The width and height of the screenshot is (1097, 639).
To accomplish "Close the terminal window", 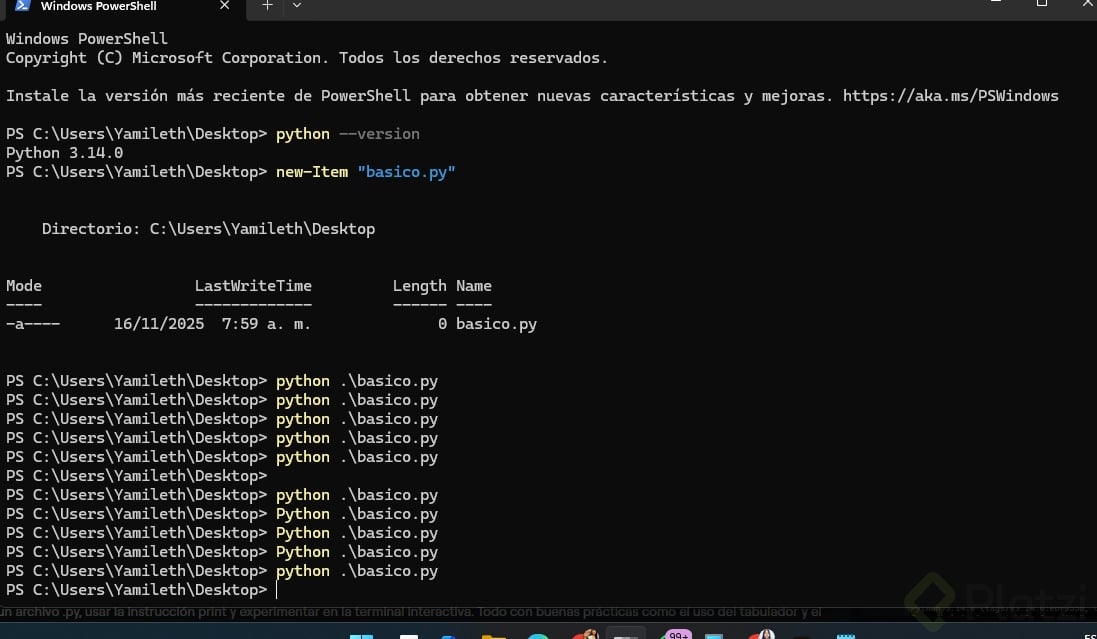I will 1088,4.
